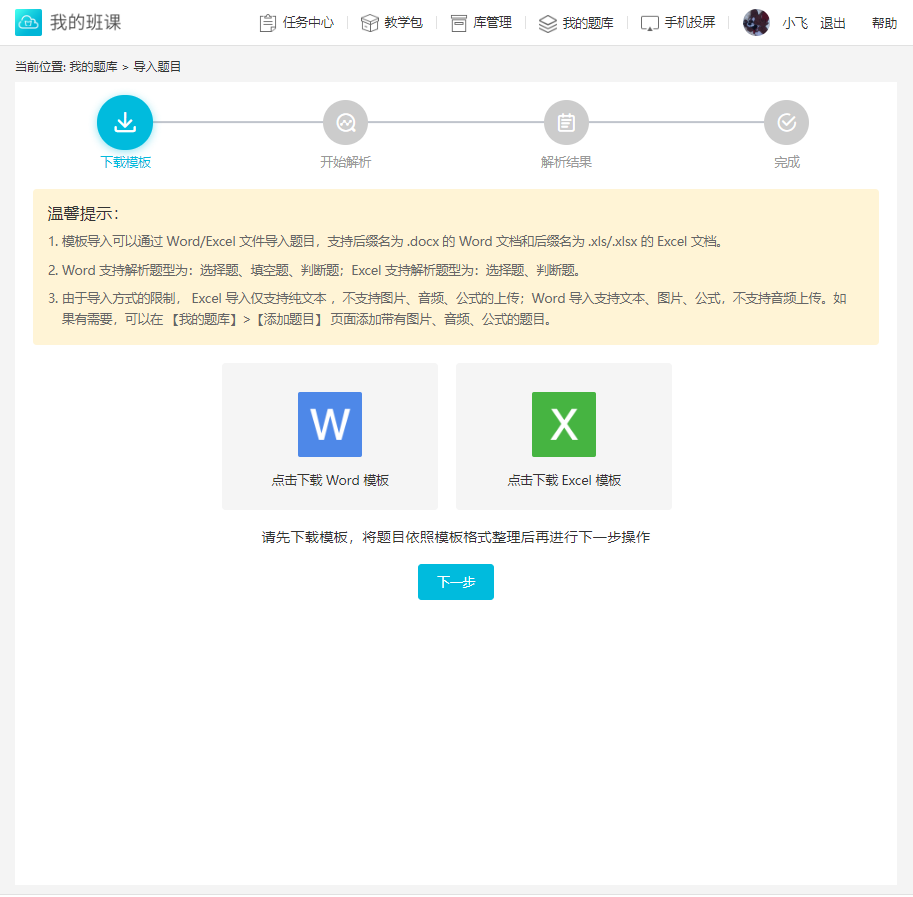913x897 pixels.
Task: Click tip 3 about import limitations
Action: point(447,309)
